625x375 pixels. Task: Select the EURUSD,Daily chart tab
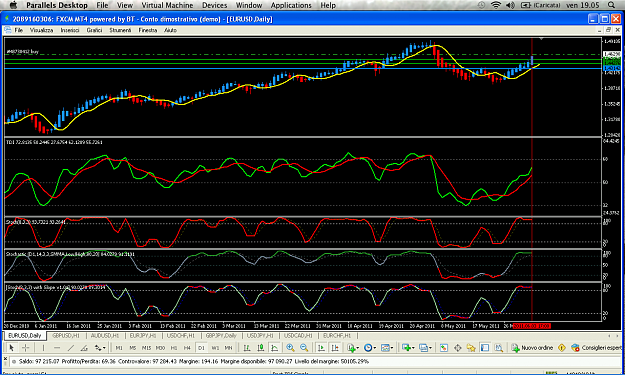point(25,336)
